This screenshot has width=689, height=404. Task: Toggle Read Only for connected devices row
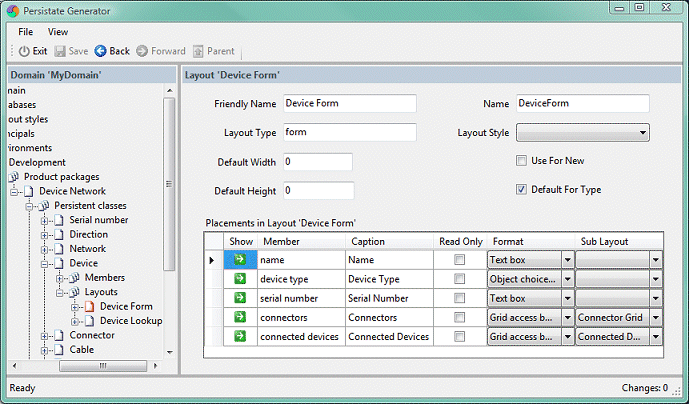point(460,336)
